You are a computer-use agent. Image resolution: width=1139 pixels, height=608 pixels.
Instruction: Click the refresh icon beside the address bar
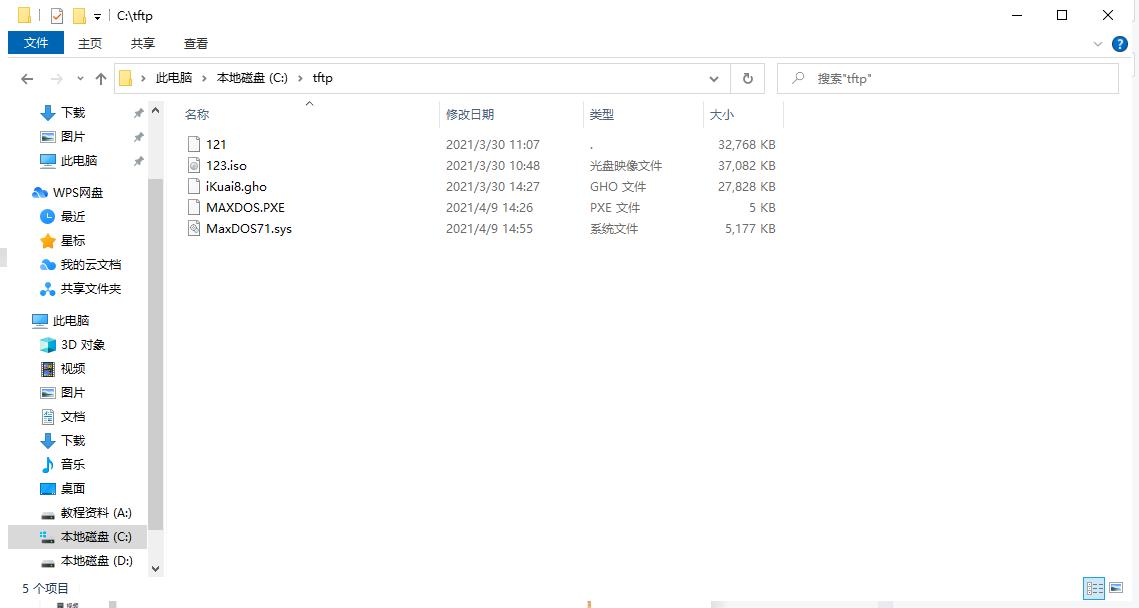coord(746,78)
